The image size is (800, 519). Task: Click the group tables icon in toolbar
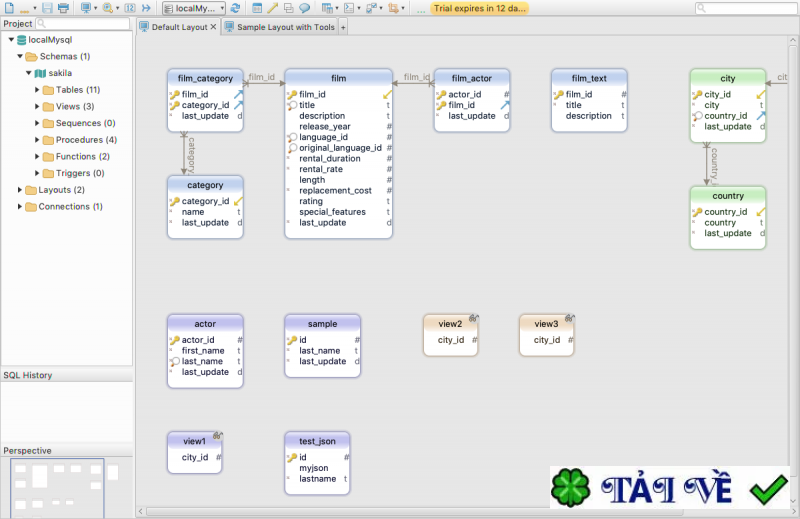(x=289, y=8)
